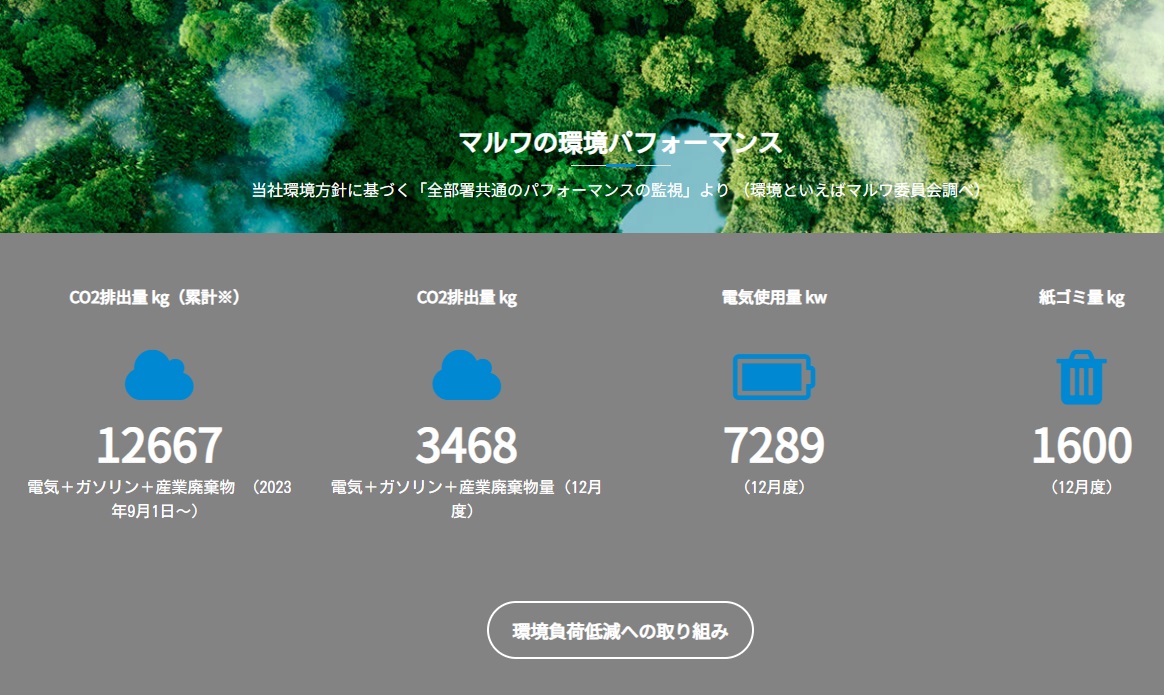Click the subtitle beginning 当社環境方針に基づく

click(616, 190)
